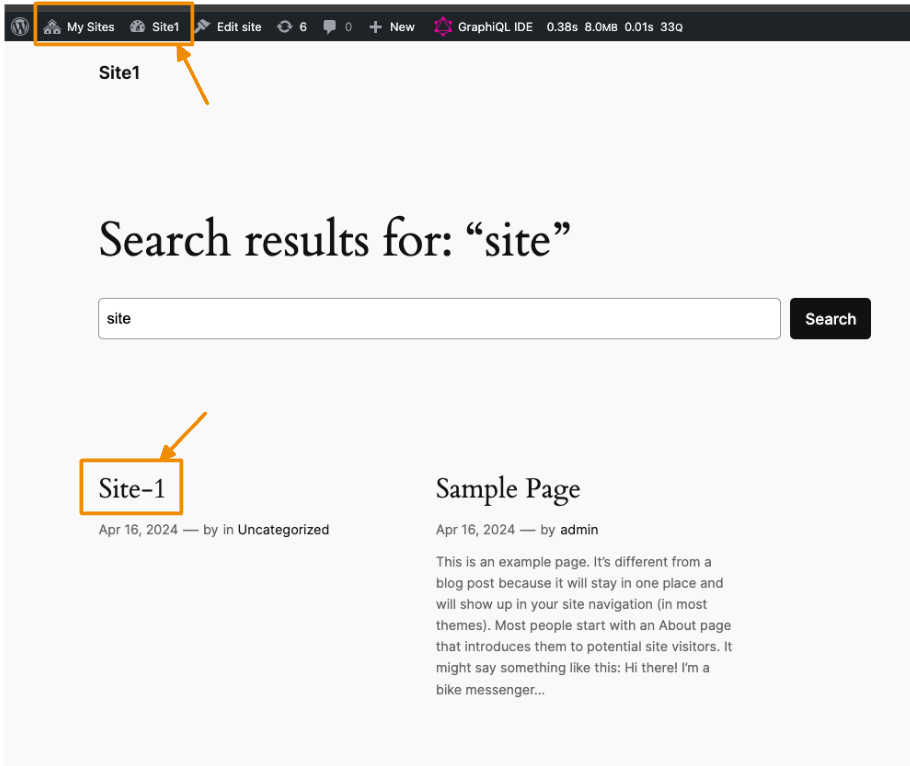Click the Site1 site icon
The image size is (910, 766).
tap(138, 26)
